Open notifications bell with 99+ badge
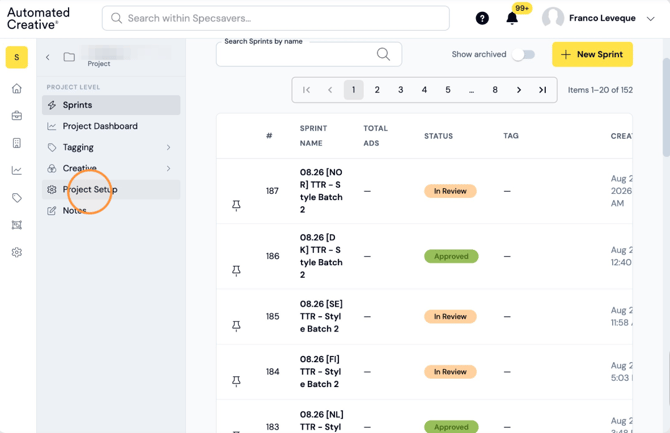The image size is (670, 433). pyautogui.click(x=512, y=18)
